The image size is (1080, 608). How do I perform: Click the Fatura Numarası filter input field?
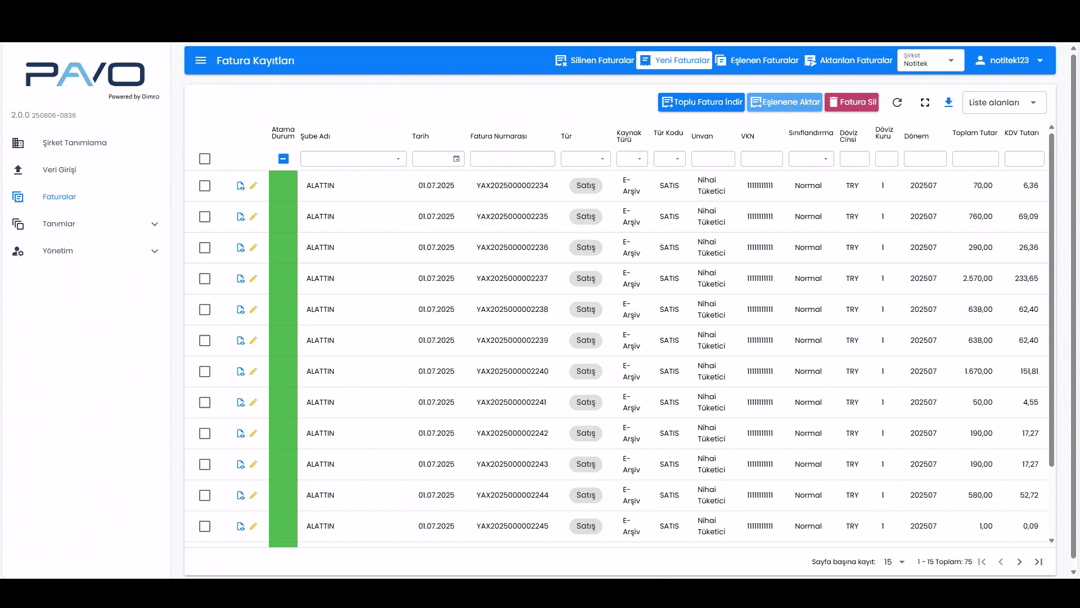(x=512, y=159)
